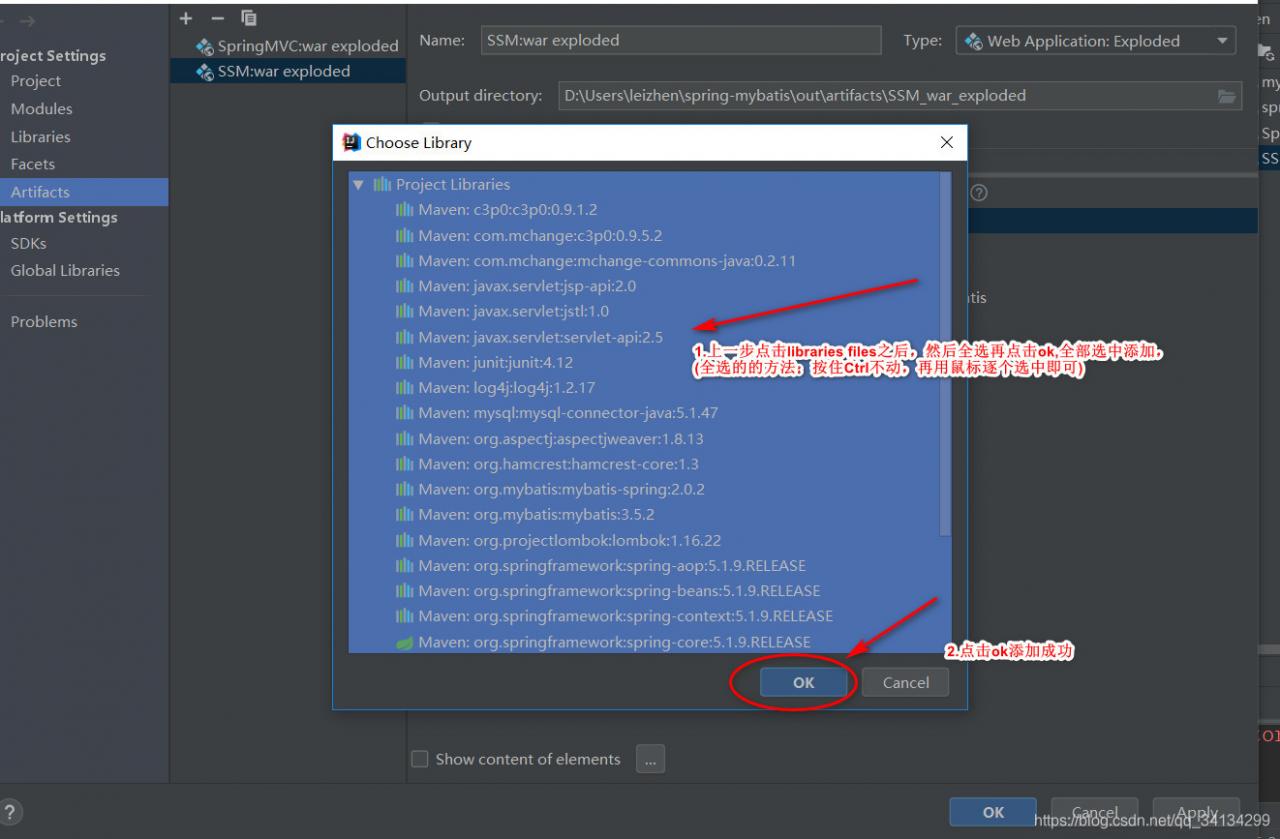Open Problems in the sidebar

pyautogui.click(x=43, y=321)
